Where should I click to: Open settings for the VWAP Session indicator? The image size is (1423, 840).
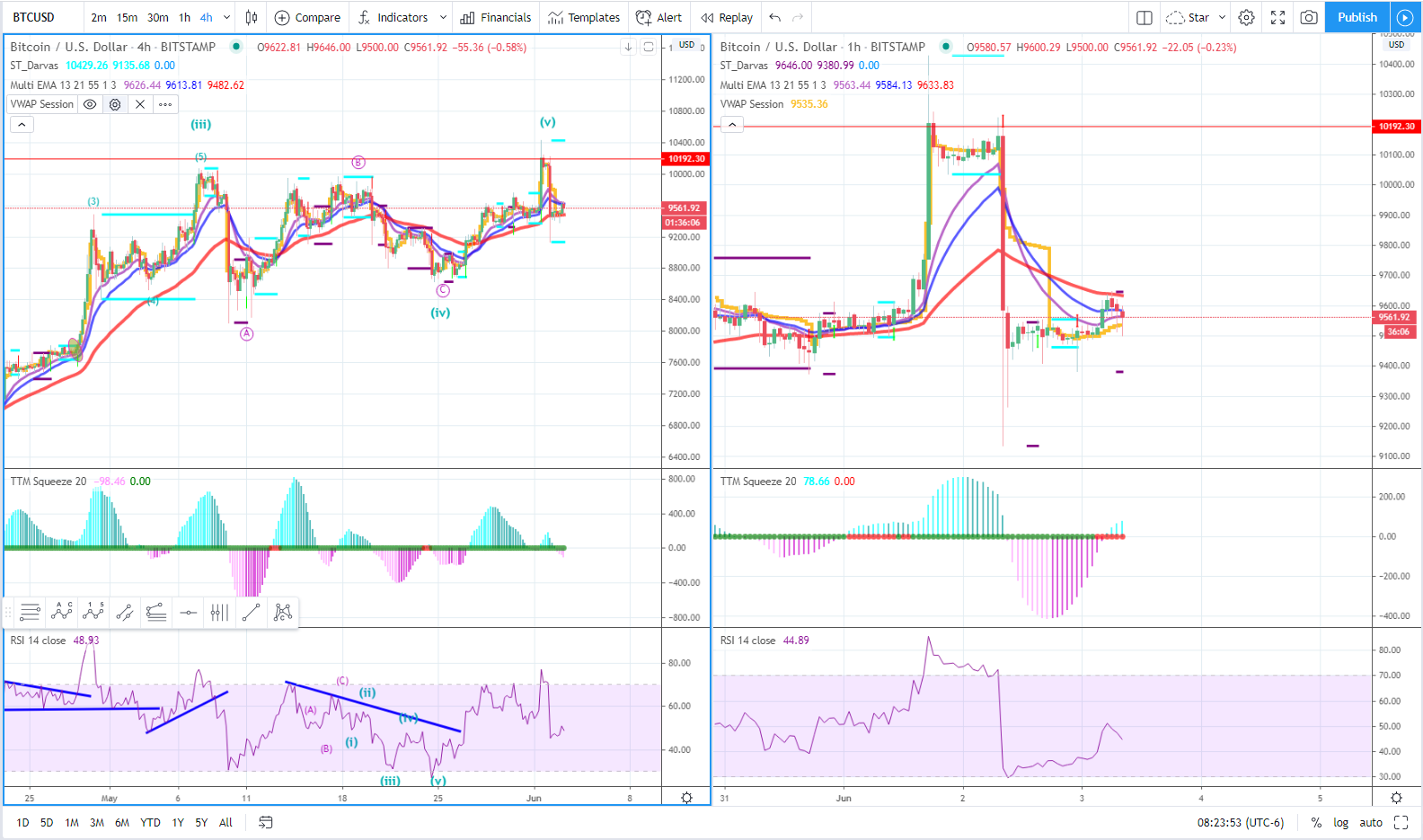(x=115, y=104)
